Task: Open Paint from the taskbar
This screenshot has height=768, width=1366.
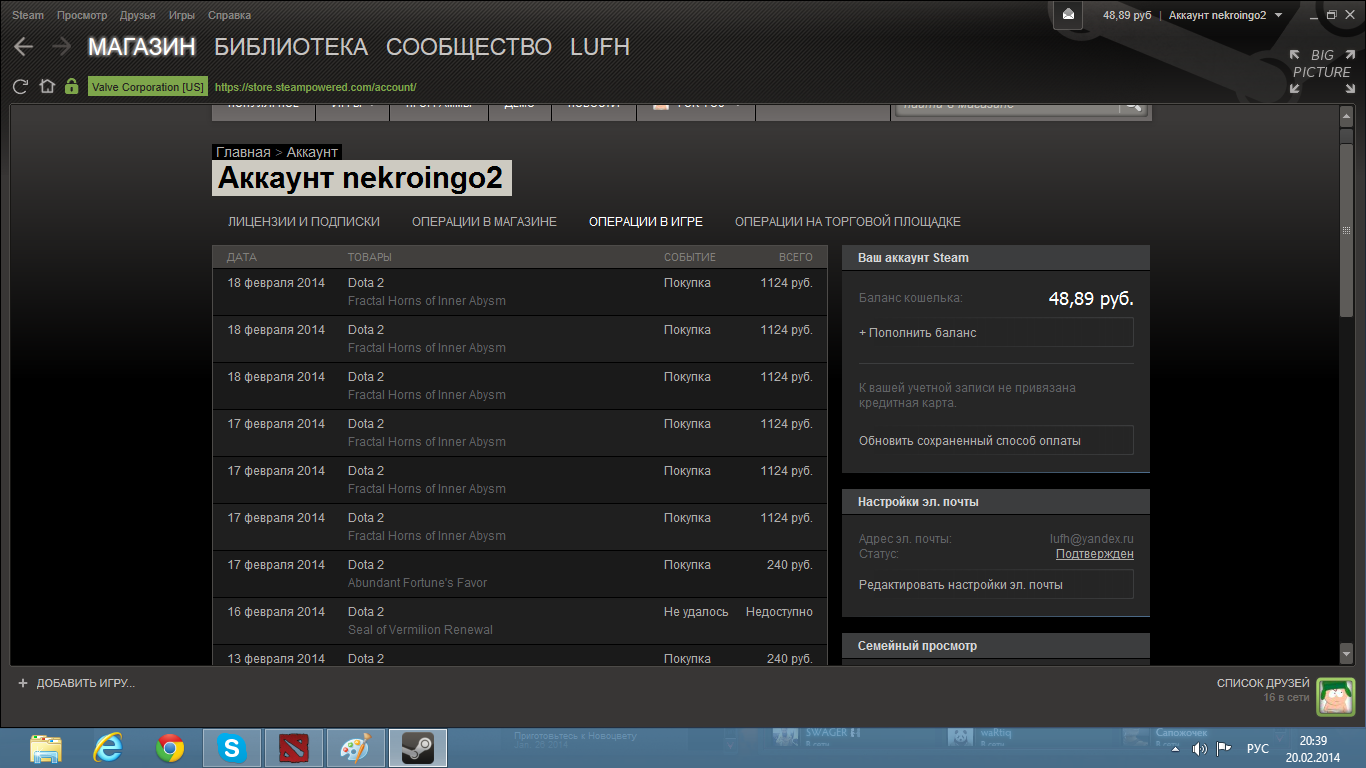Action: [356, 748]
